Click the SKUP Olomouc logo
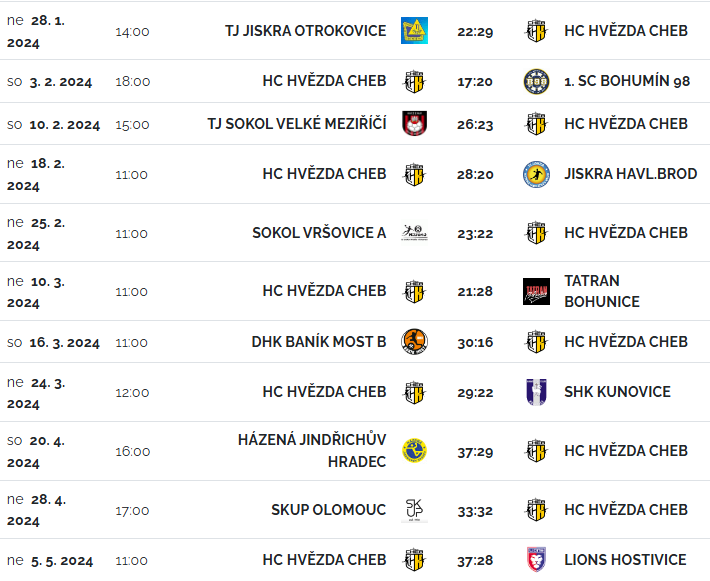 coord(414,510)
